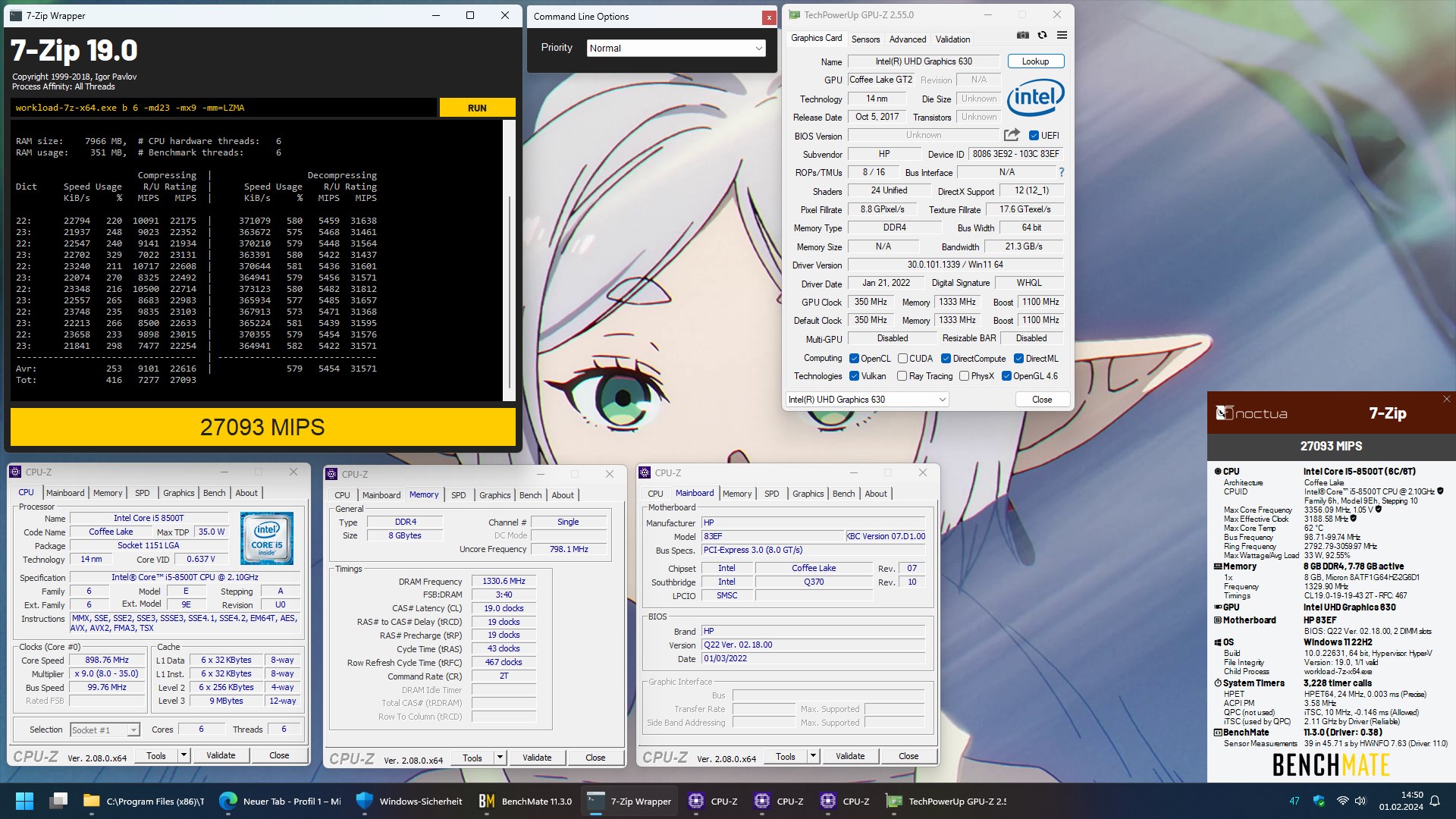Open BenchMate 11.3.0 taskbar item
Screen dimensions: 1456x819
coord(525,801)
